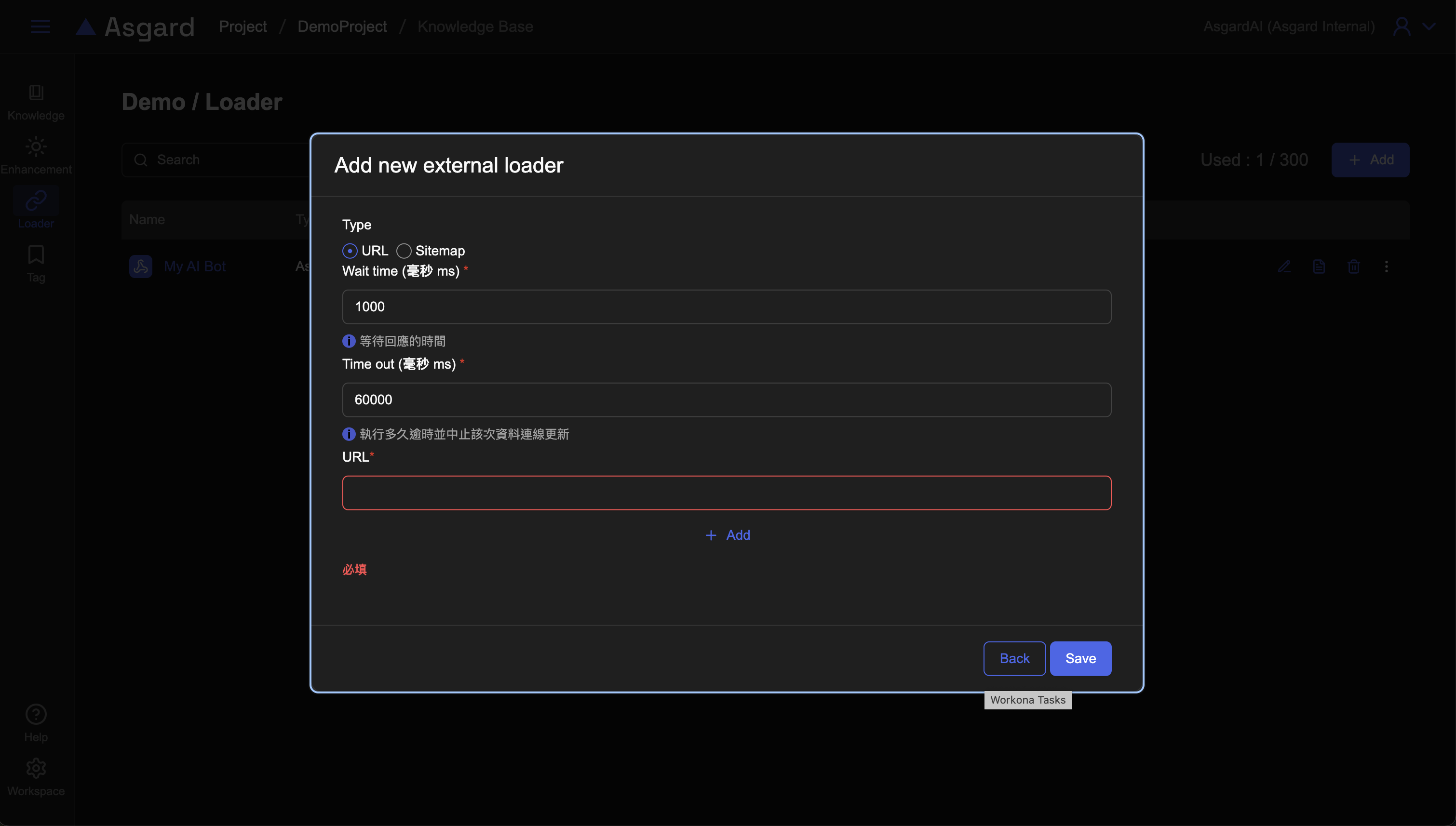Click the pencil edit icon for My AI Bot
Screen dimensions: 1456x826
(1284, 266)
